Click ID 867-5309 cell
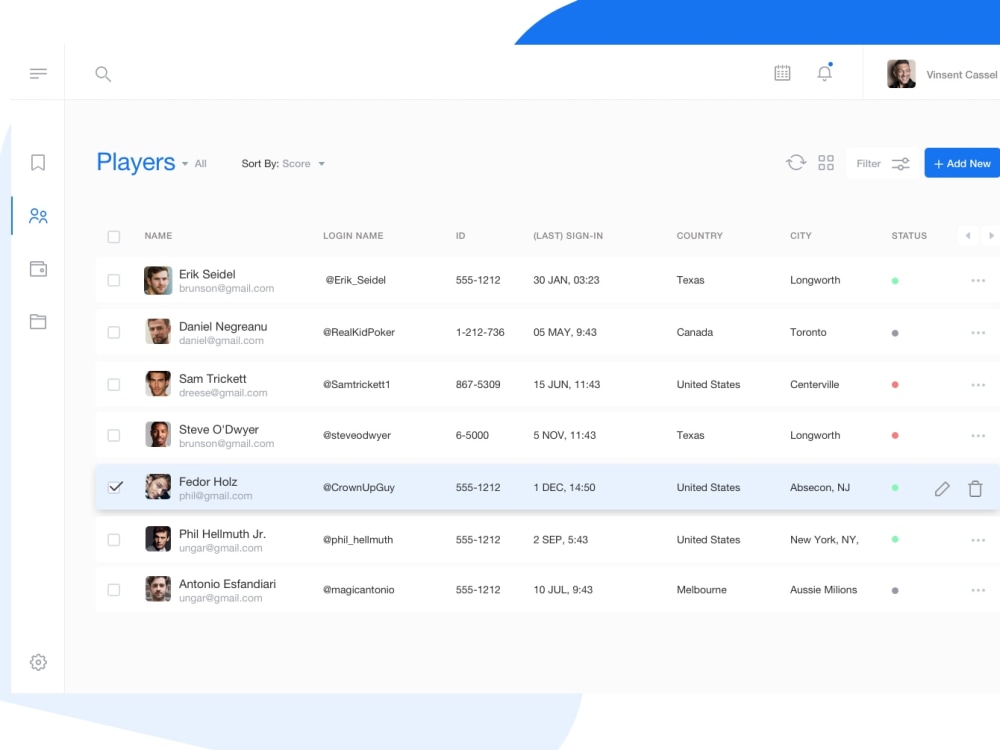 point(478,385)
